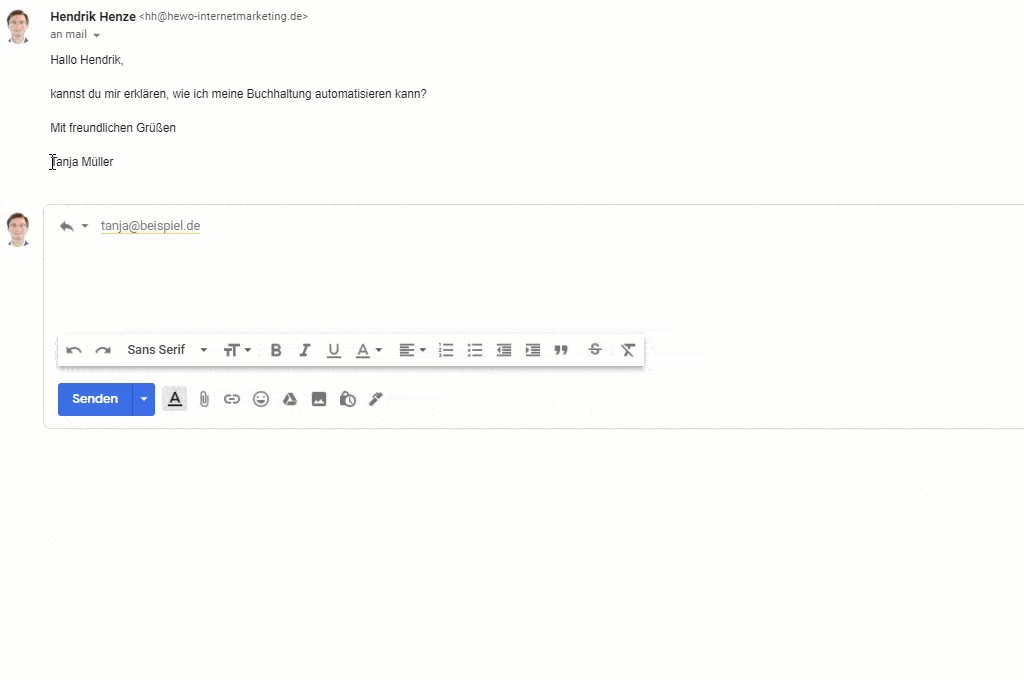Toggle italic formatting
The width and height of the screenshot is (1024, 680).
pyautogui.click(x=304, y=350)
